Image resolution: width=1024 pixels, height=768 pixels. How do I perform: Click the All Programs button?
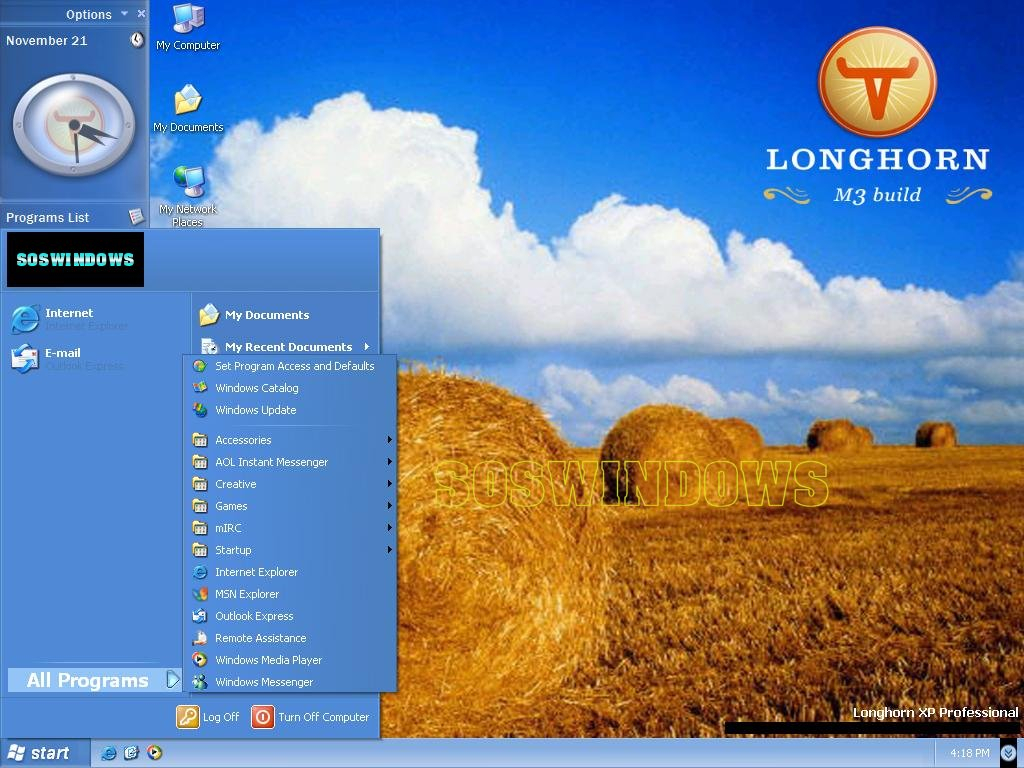click(x=94, y=680)
